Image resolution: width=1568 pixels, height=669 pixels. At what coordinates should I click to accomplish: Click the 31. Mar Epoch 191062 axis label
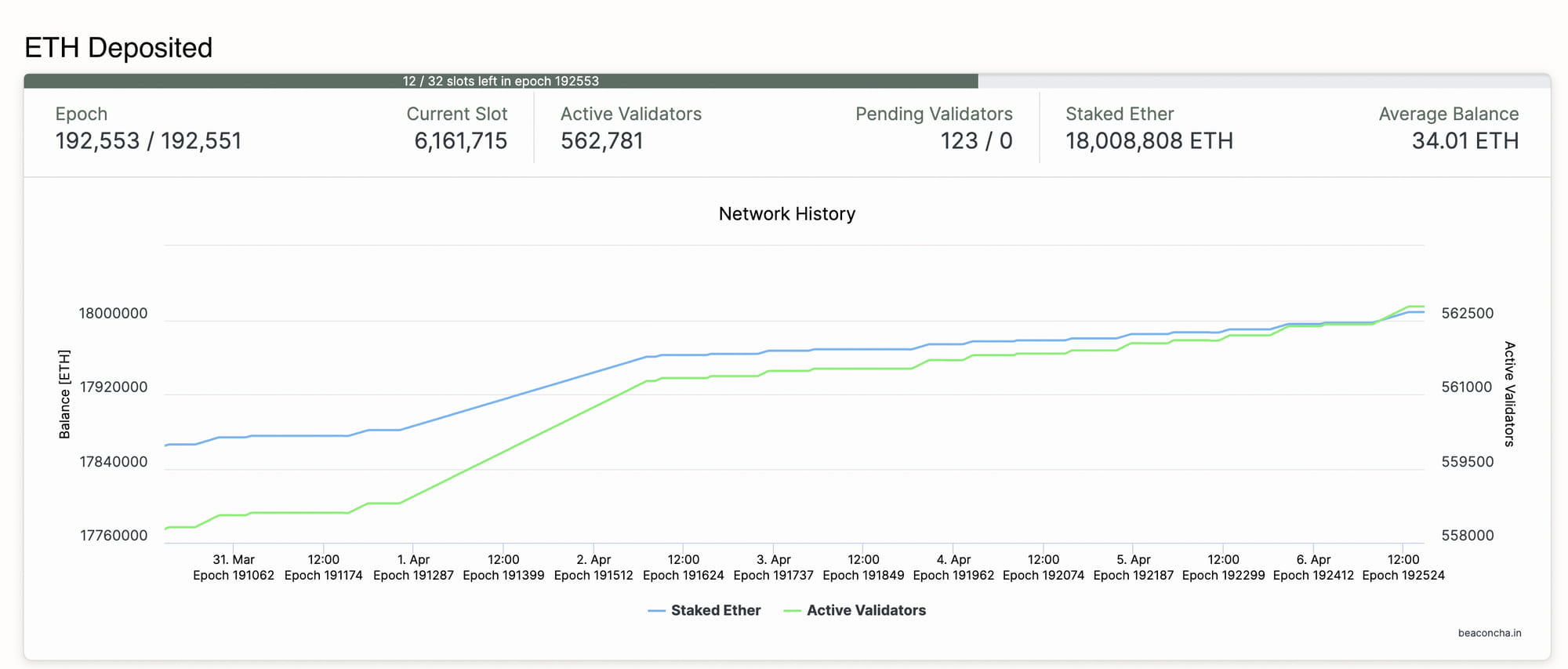234,567
